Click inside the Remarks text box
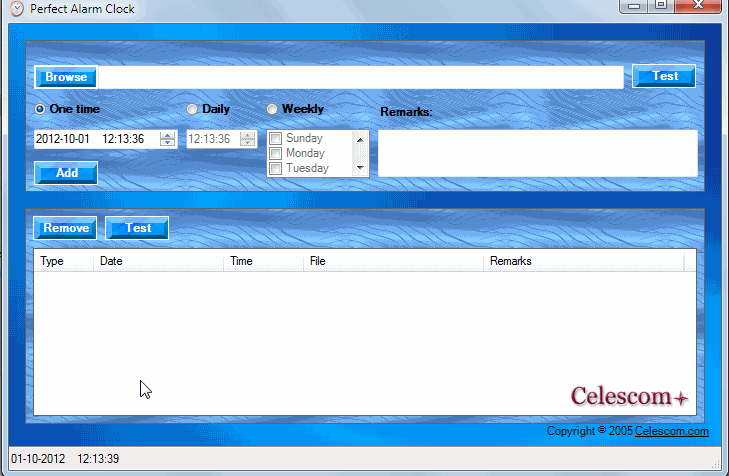 click(537, 153)
